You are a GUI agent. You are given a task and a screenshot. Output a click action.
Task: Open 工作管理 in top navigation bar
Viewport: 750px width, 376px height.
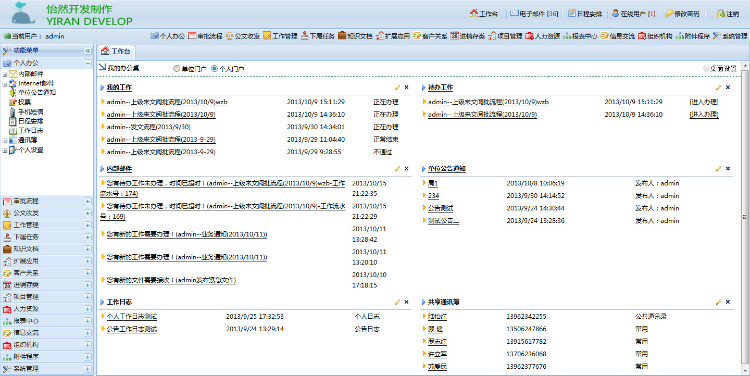280,36
